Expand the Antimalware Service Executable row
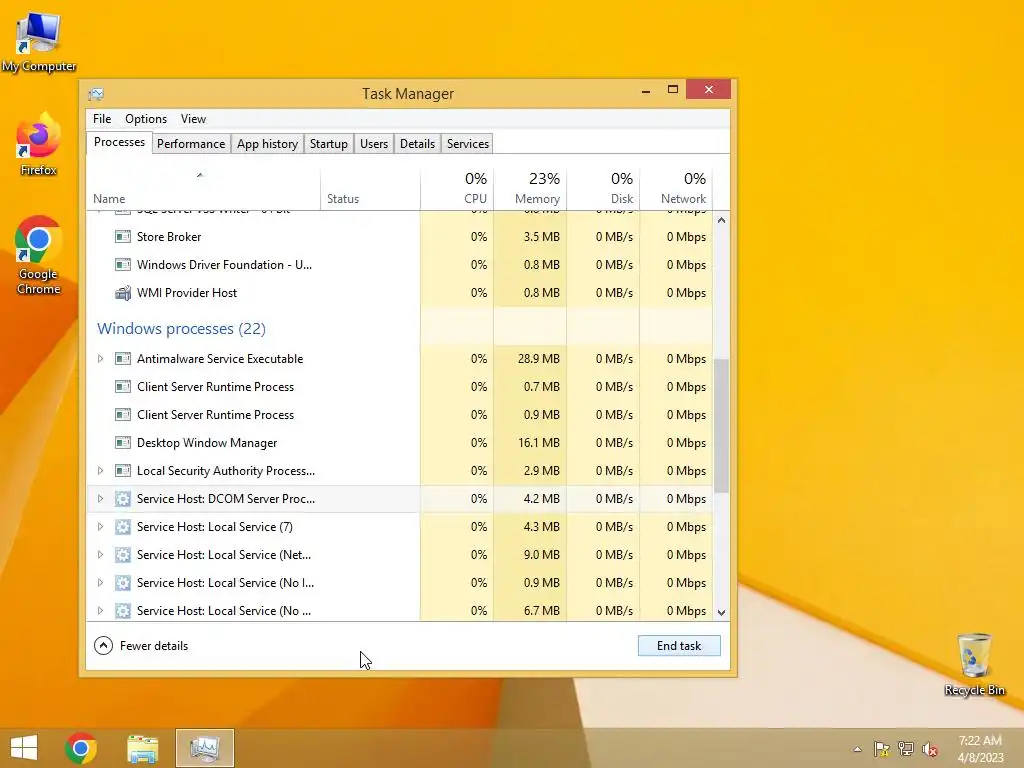This screenshot has height=768, width=1024. coord(100,359)
